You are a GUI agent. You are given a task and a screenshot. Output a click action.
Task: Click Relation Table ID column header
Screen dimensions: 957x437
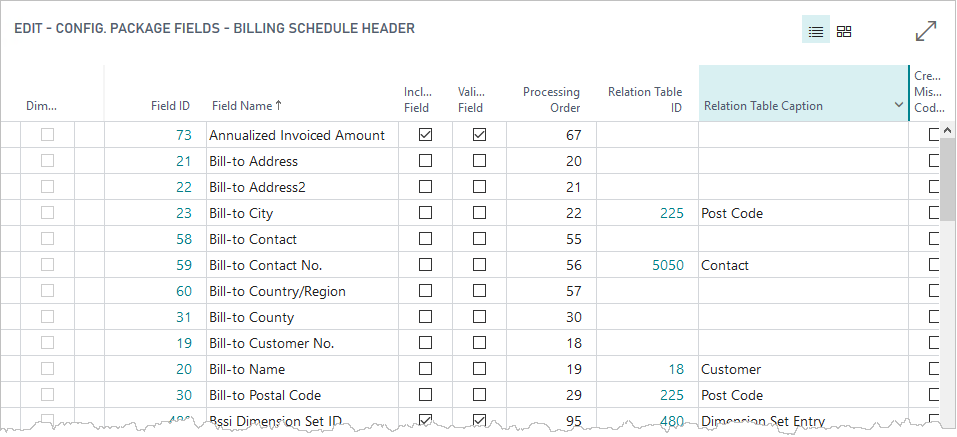point(645,99)
